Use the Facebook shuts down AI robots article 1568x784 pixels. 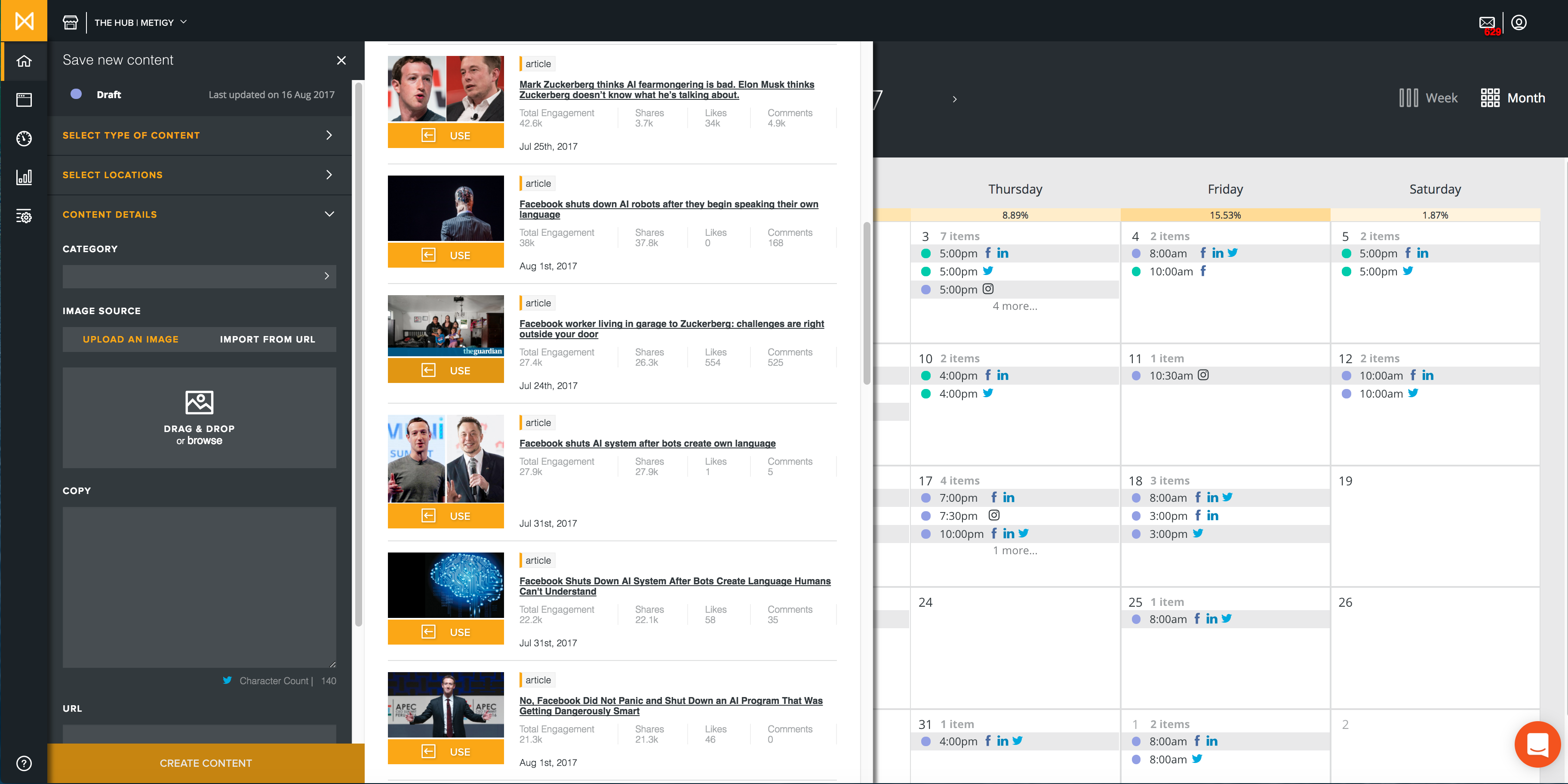click(446, 255)
